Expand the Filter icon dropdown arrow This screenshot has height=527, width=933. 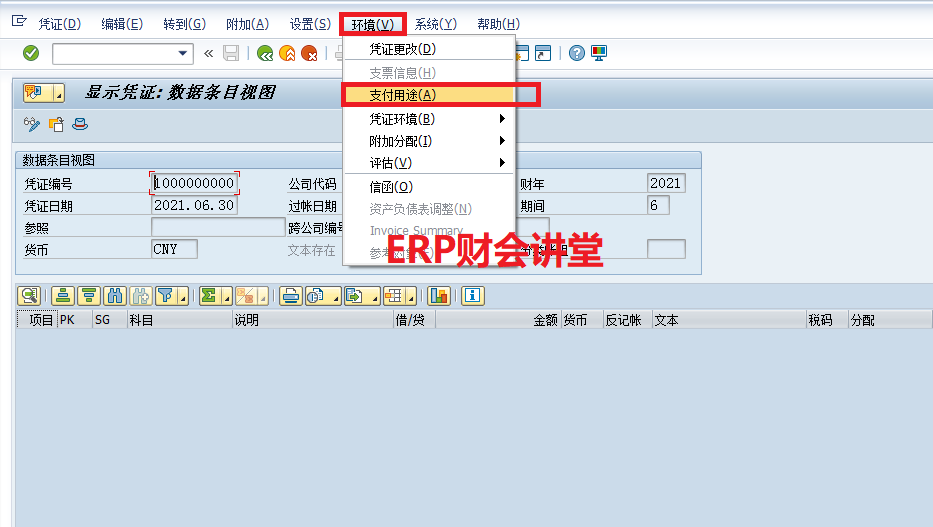(x=183, y=296)
